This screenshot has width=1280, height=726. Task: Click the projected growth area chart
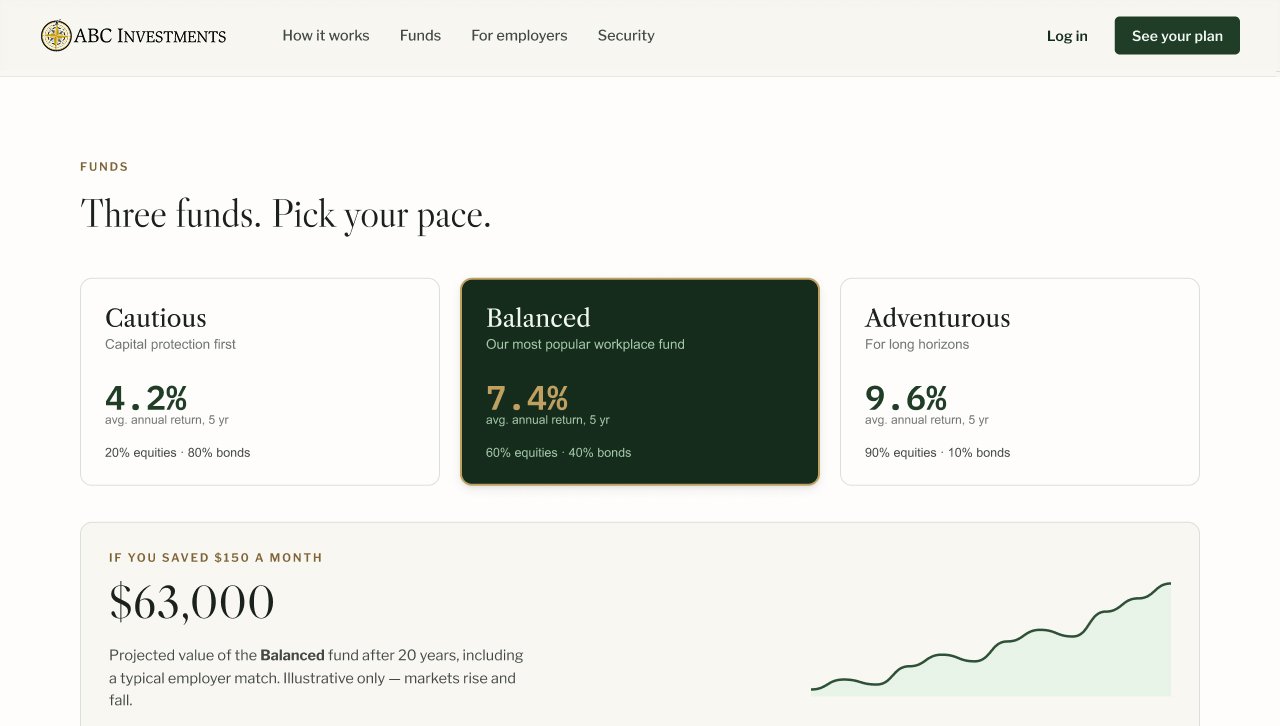(x=991, y=639)
